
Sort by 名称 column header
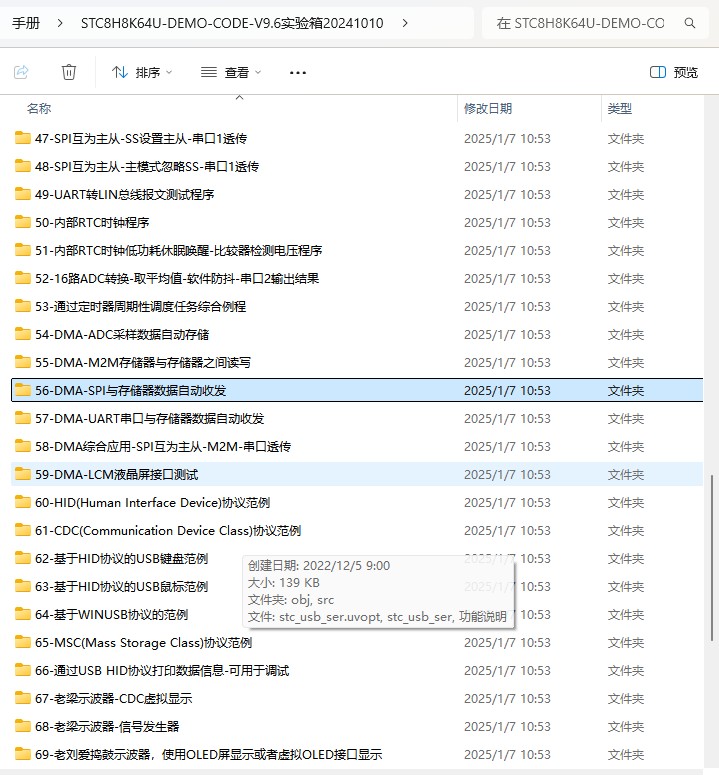click(x=39, y=108)
